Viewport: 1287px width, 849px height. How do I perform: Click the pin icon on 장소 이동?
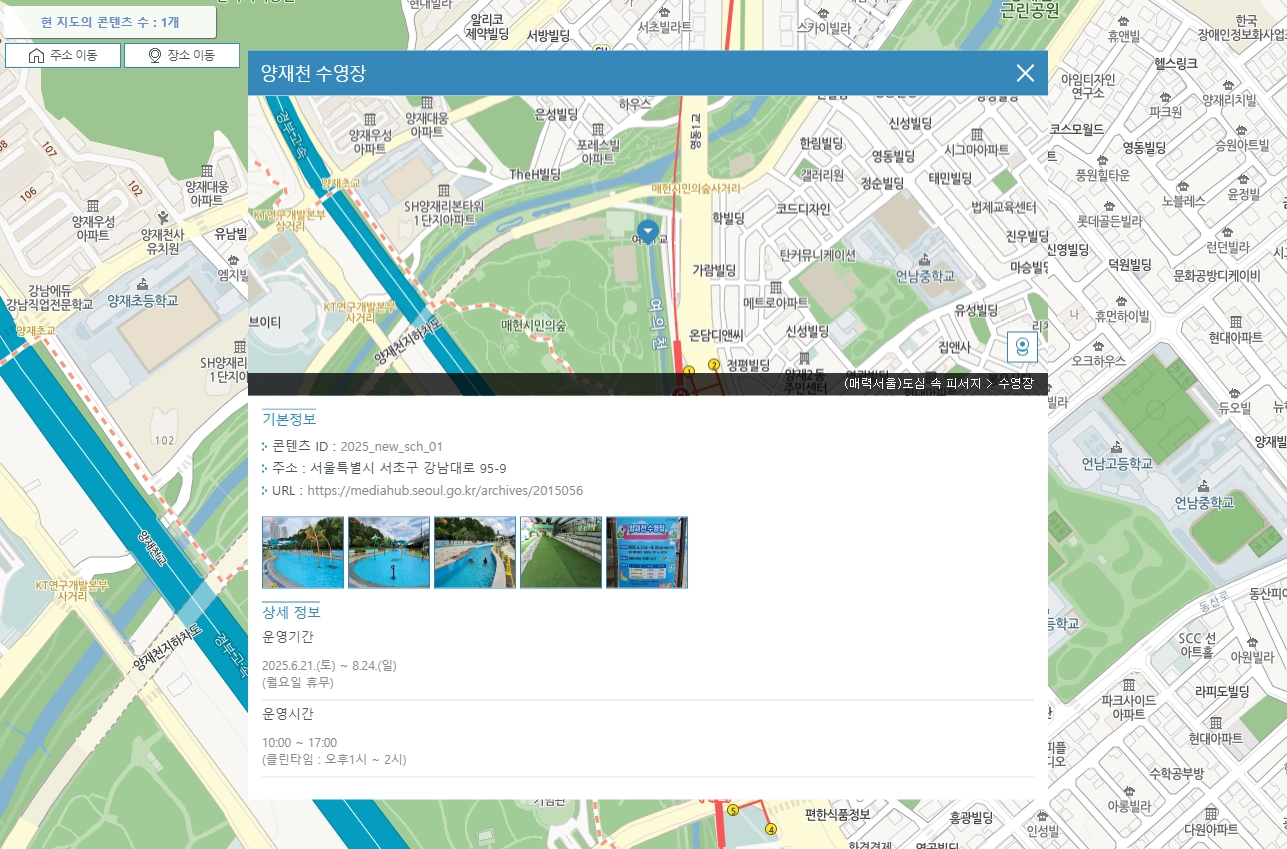tap(155, 56)
